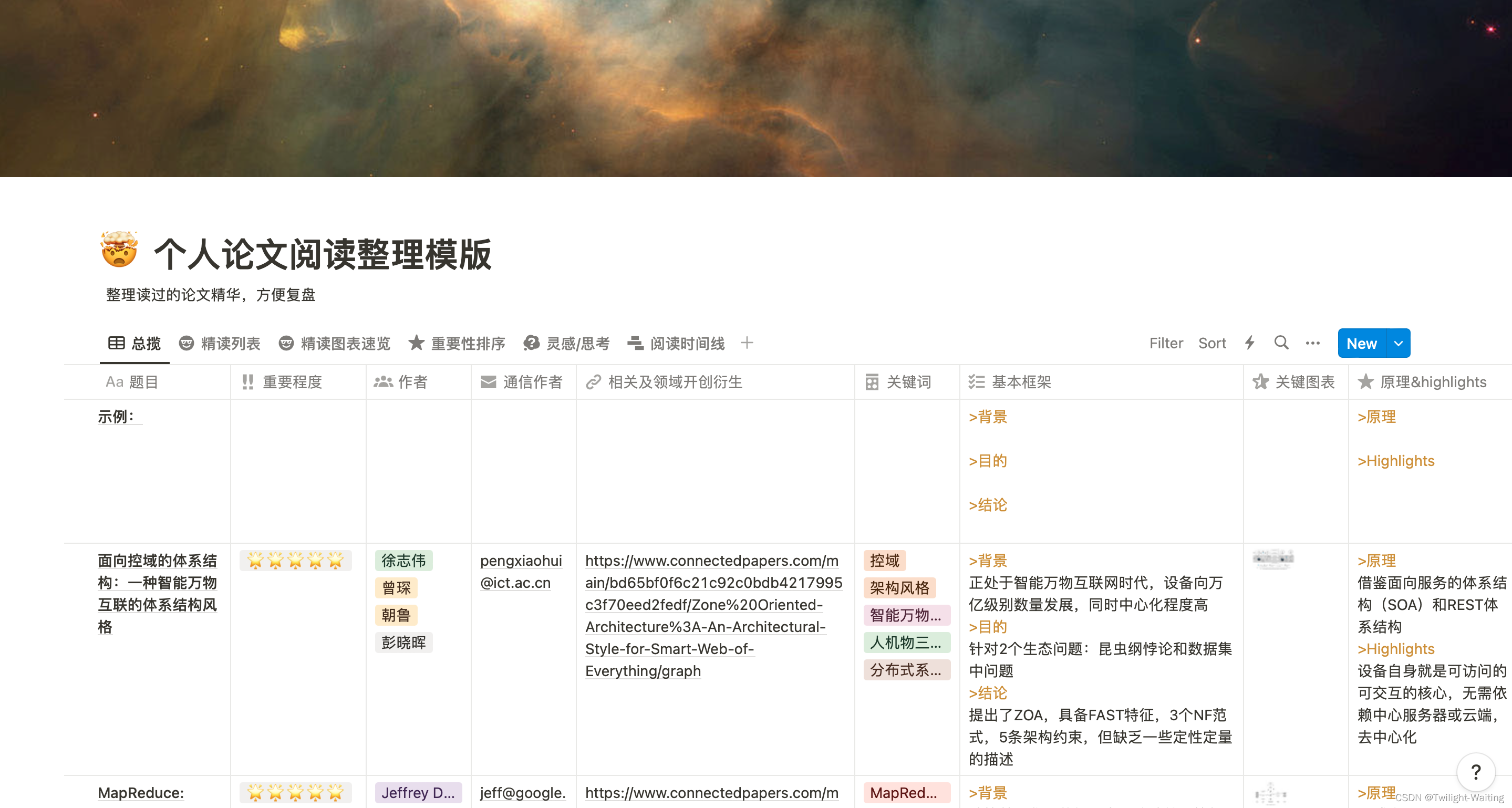Click the search magnifier icon
The image size is (1512, 808).
(1281, 343)
